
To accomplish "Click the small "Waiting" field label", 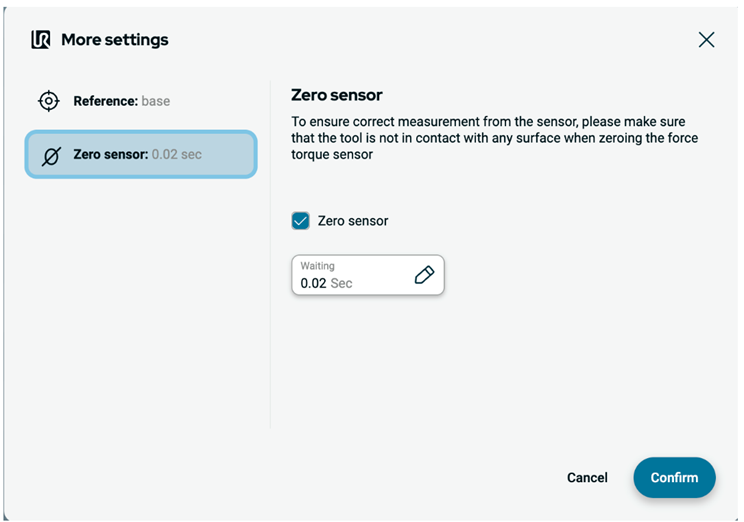I will pos(317,267).
